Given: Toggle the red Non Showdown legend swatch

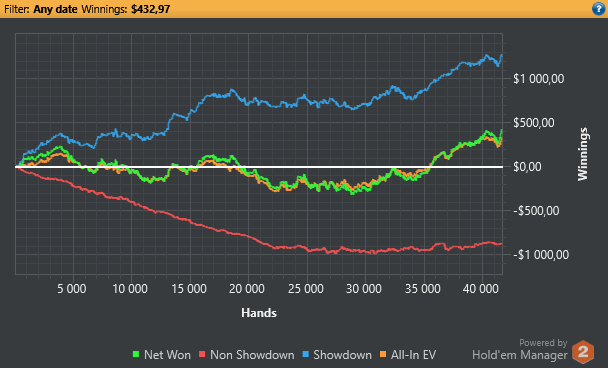Looking at the screenshot, I should point(202,354).
